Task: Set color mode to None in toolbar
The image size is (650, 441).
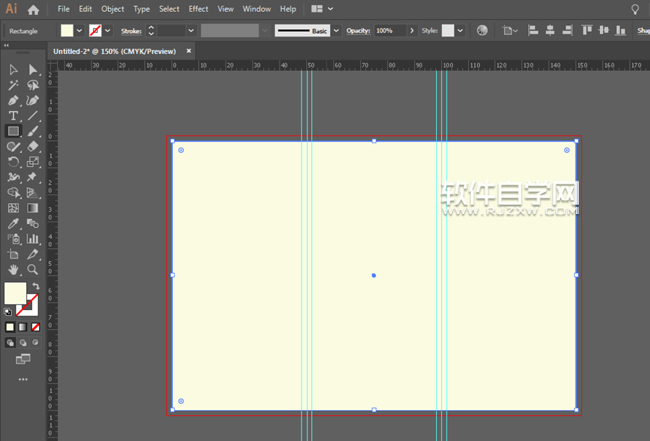Action: pyautogui.click(x=36, y=326)
